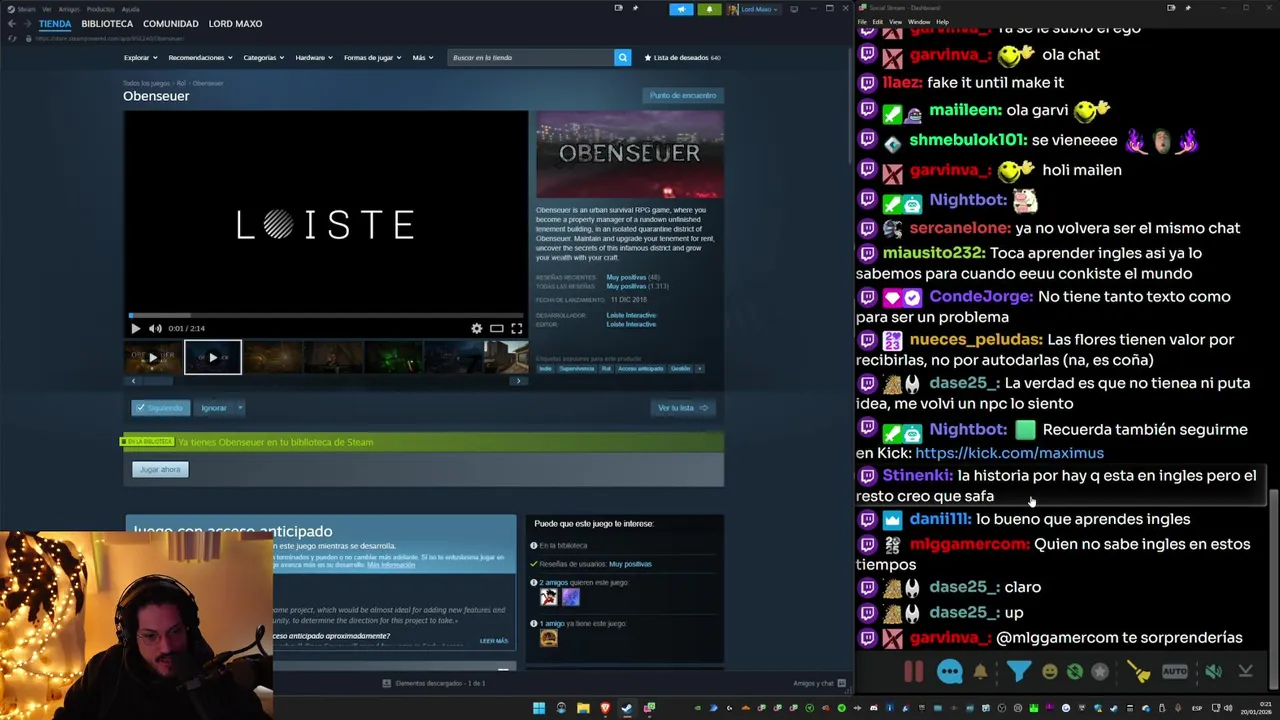Open the Brave browser taskbar icon

click(605, 708)
